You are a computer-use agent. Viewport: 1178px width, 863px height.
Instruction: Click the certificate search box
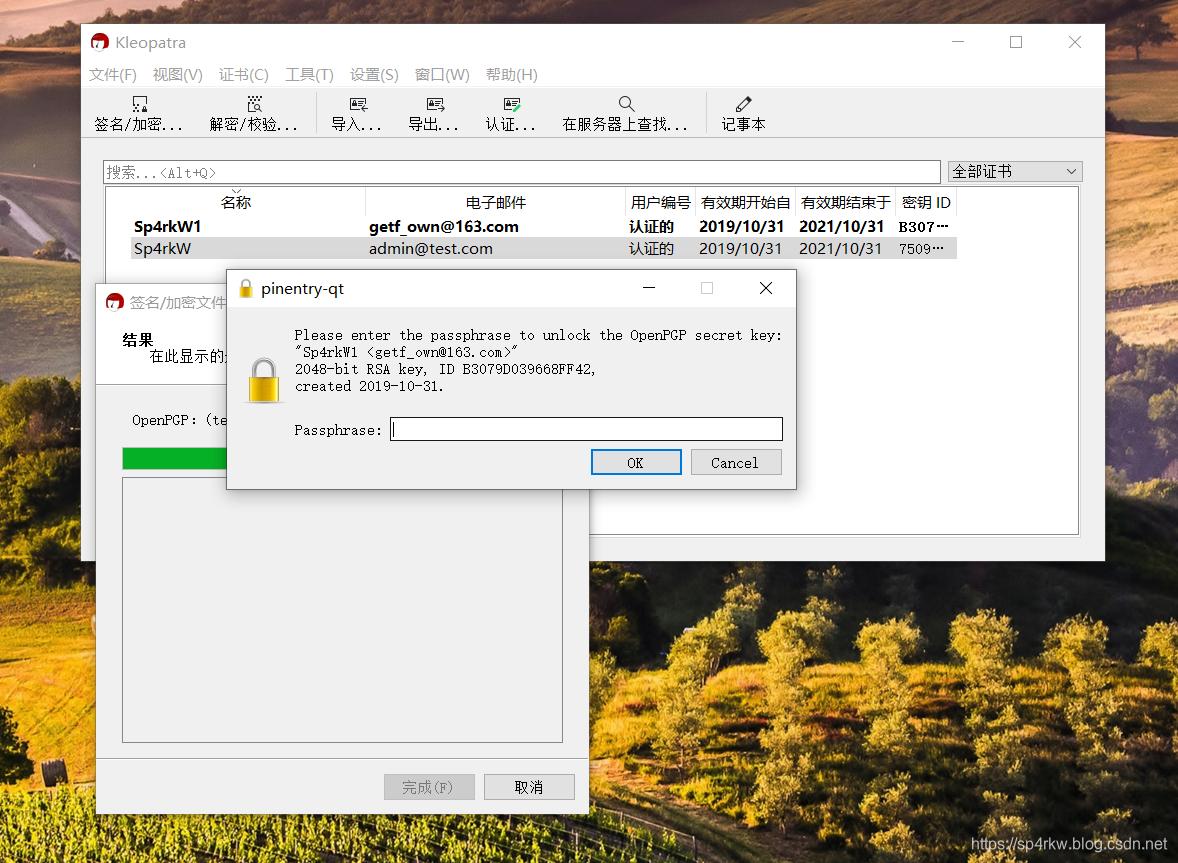pyautogui.click(x=521, y=172)
